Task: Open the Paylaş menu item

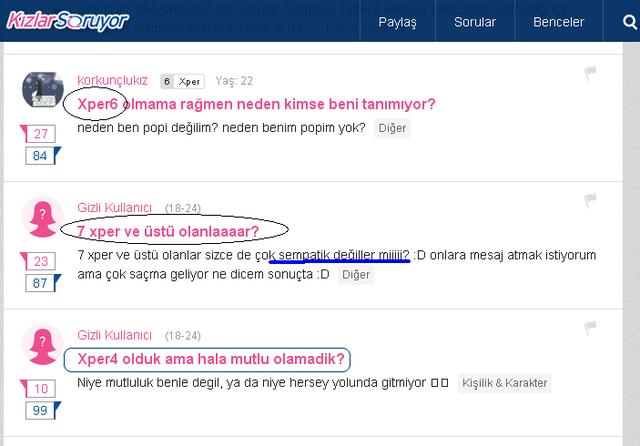Action: [397, 22]
